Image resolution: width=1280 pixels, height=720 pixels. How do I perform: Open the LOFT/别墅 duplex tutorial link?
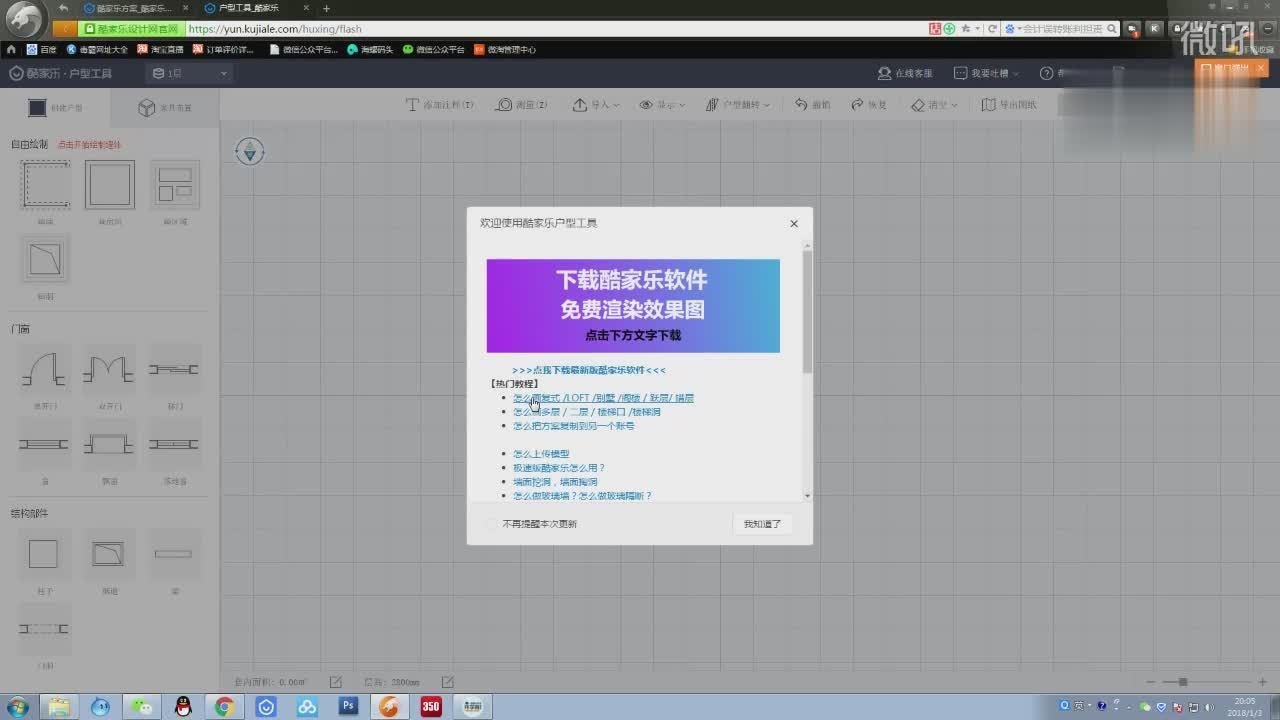point(603,398)
